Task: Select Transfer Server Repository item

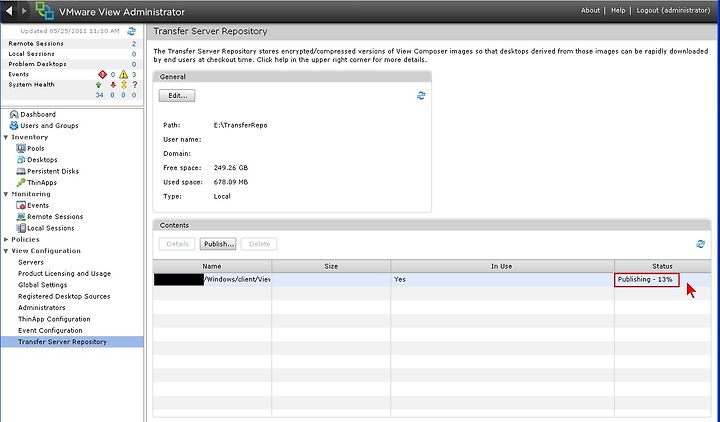Action: pos(72,342)
